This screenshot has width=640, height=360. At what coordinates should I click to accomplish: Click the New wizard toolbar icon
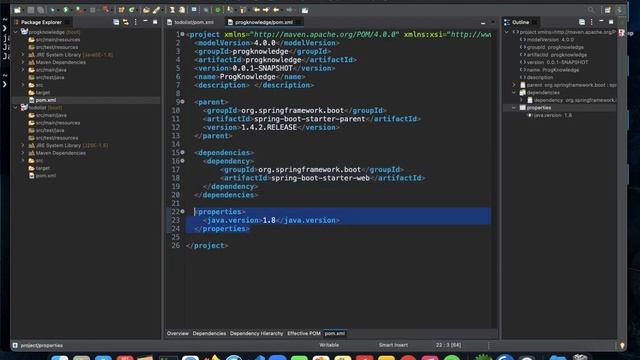17,10
